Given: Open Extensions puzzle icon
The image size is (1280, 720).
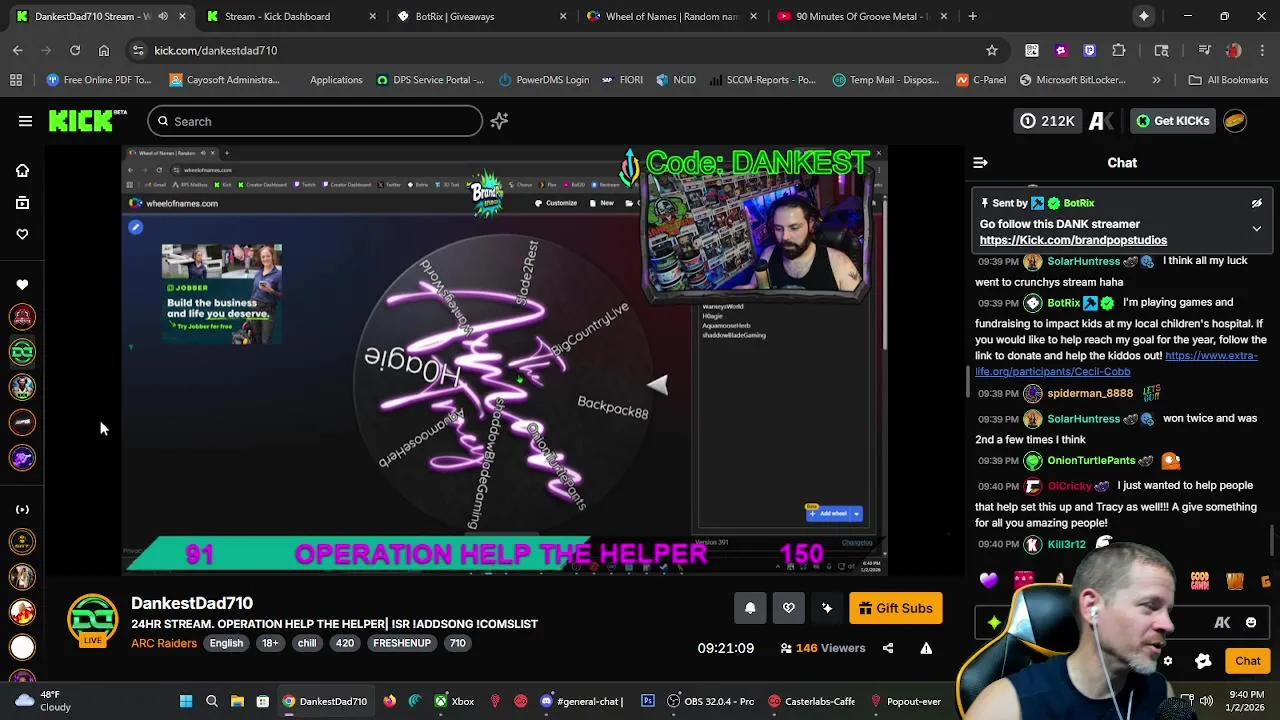Looking at the screenshot, I should pyautogui.click(x=1119, y=50).
